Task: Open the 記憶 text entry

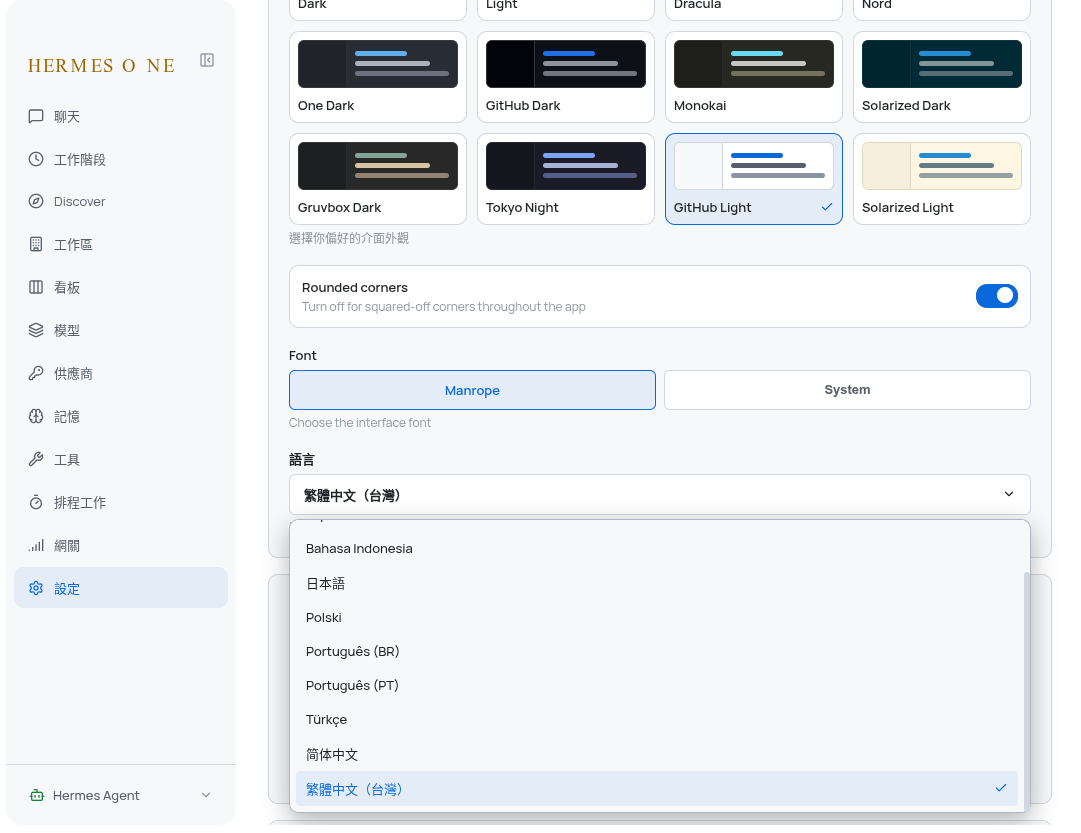Action: tap(67, 416)
